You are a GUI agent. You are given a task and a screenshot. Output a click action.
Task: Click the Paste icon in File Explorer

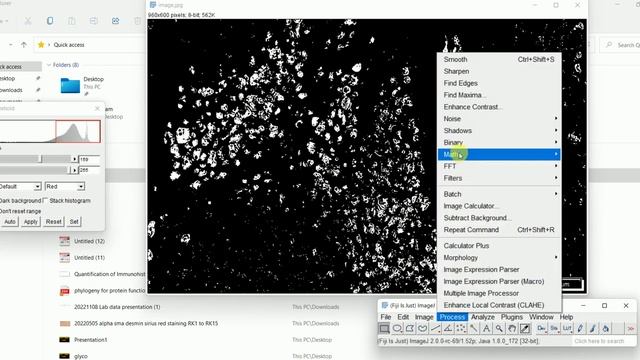(71, 21)
